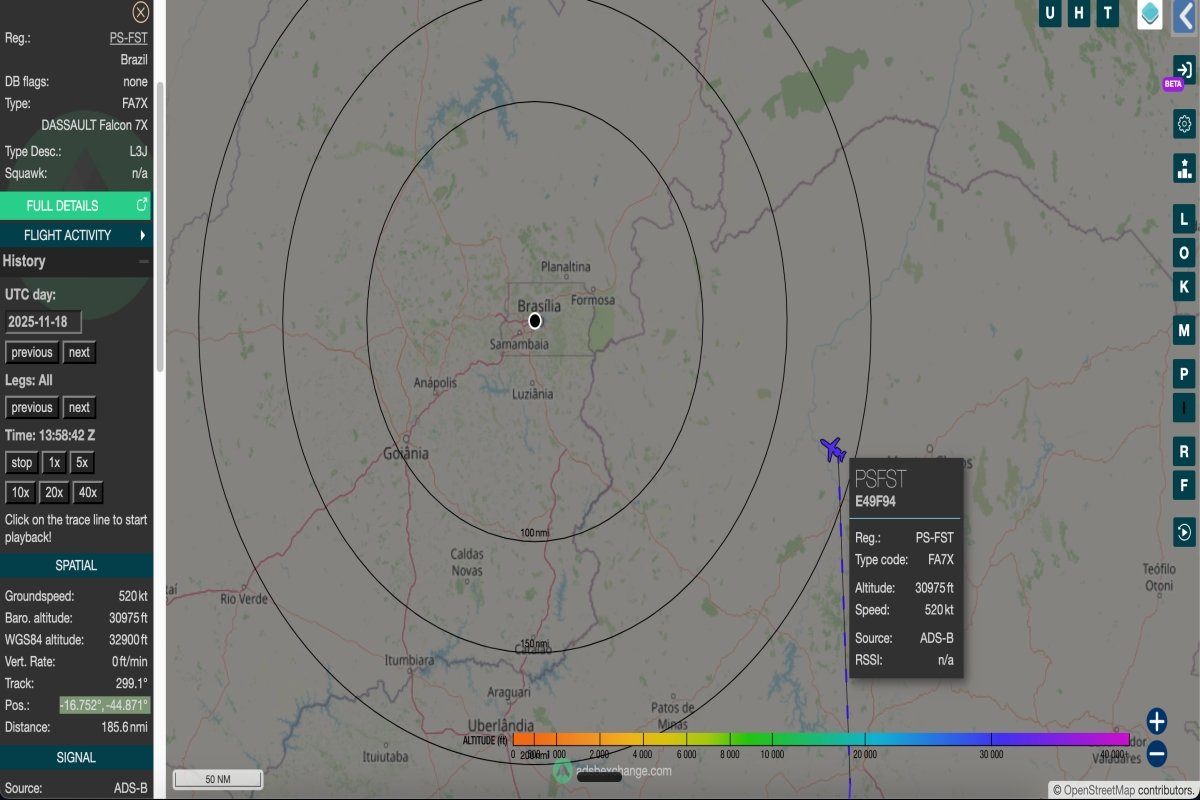
Task: Click the purple aircraft icon on map
Action: (x=832, y=449)
